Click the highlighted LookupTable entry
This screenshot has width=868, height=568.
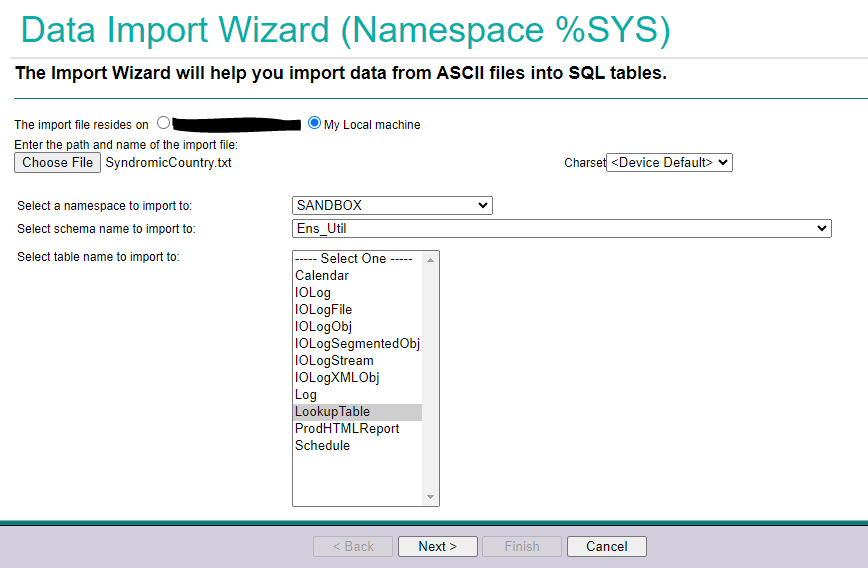click(332, 412)
